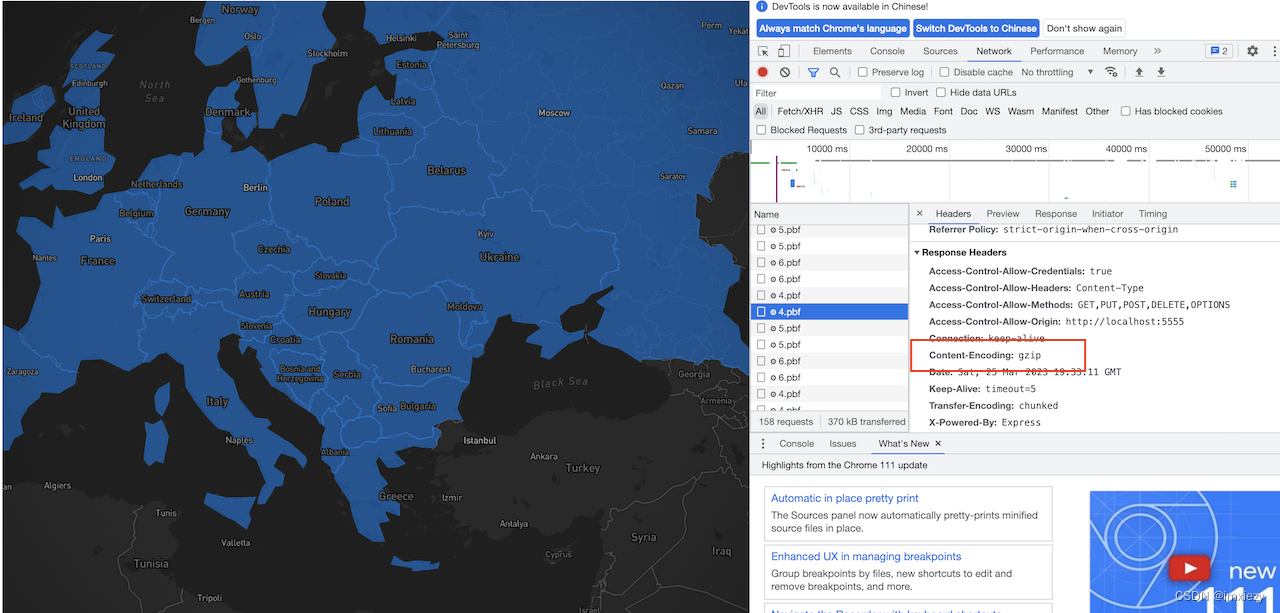This screenshot has height=613, width=1280.
Task: Check 3rd-party requests
Action: pyautogui.click(x=860, y=130)
